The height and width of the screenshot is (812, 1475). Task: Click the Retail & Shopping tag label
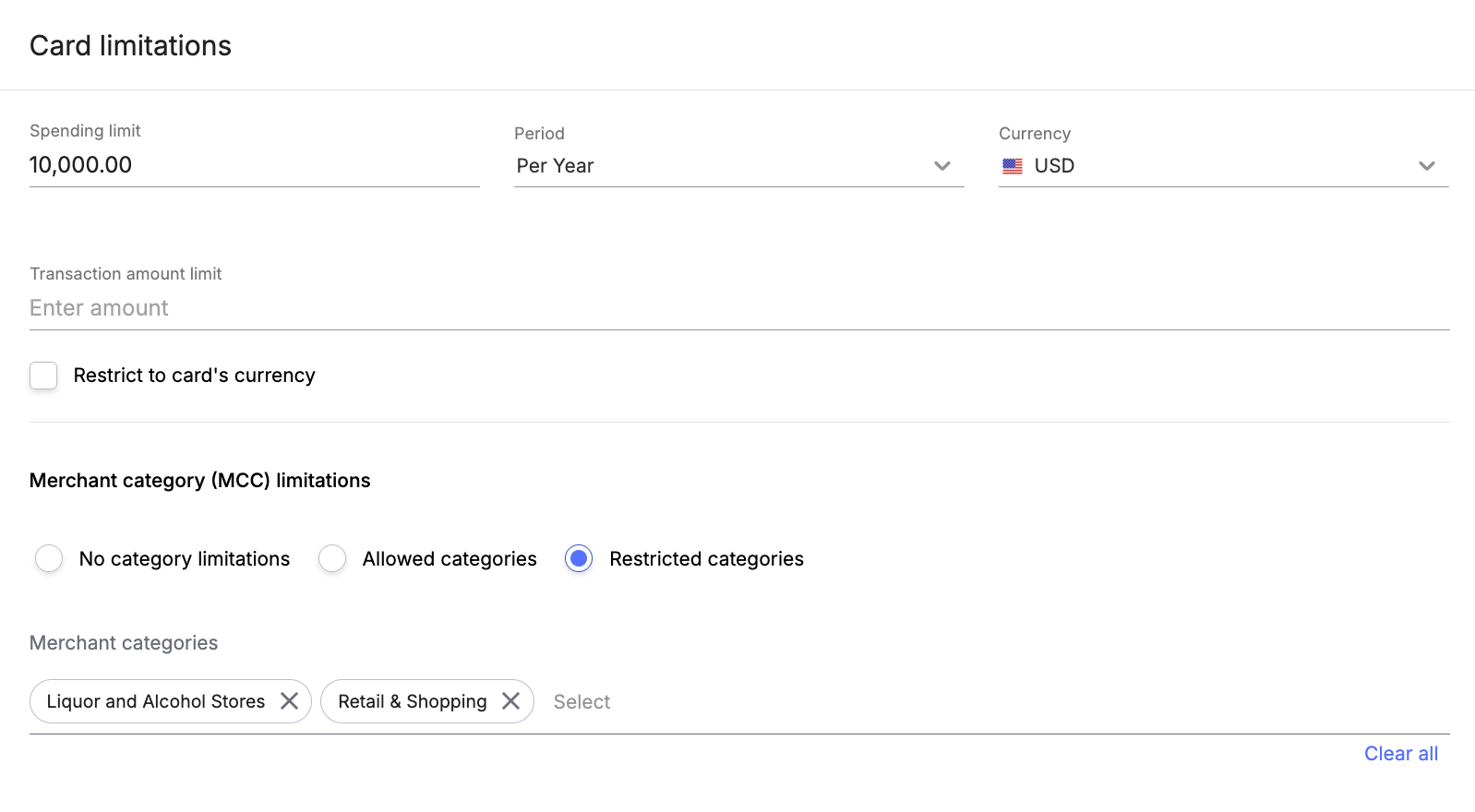point(413,701)
